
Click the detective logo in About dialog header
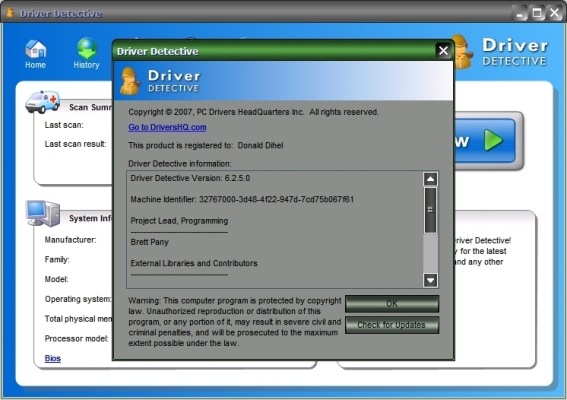130,81
